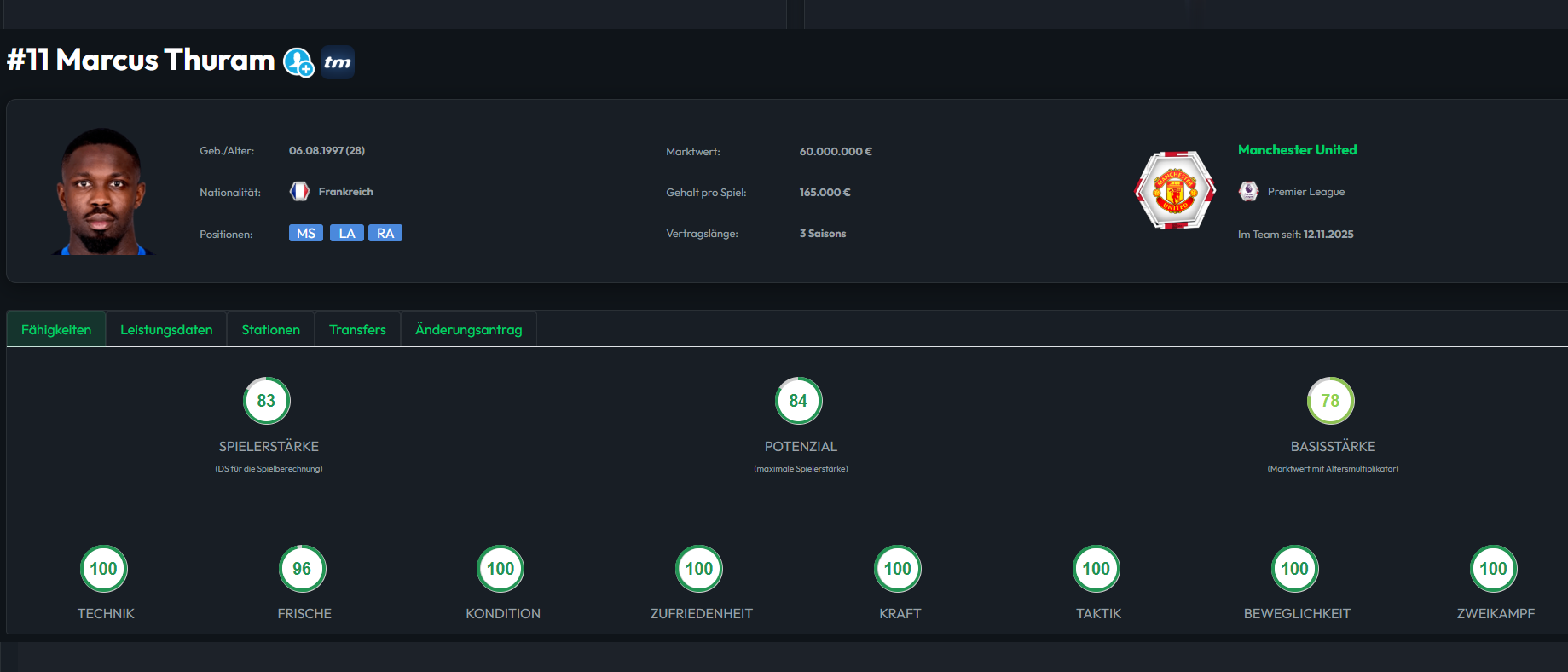Image resolution: width=1568 pixels, height=672 pixels.
Task: Click the Potenzial 84 rating circle
Action: click(x=798, y=401)
